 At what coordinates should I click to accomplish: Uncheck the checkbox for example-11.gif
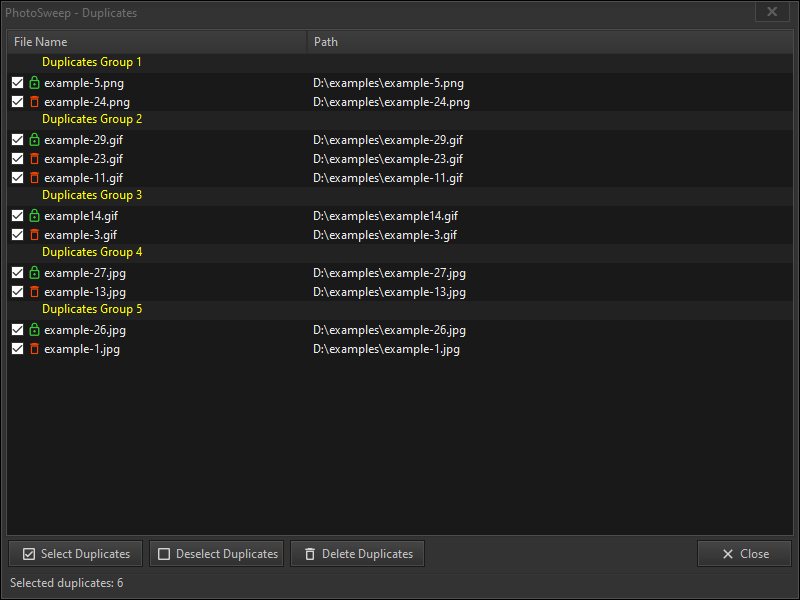pos(17,178)
